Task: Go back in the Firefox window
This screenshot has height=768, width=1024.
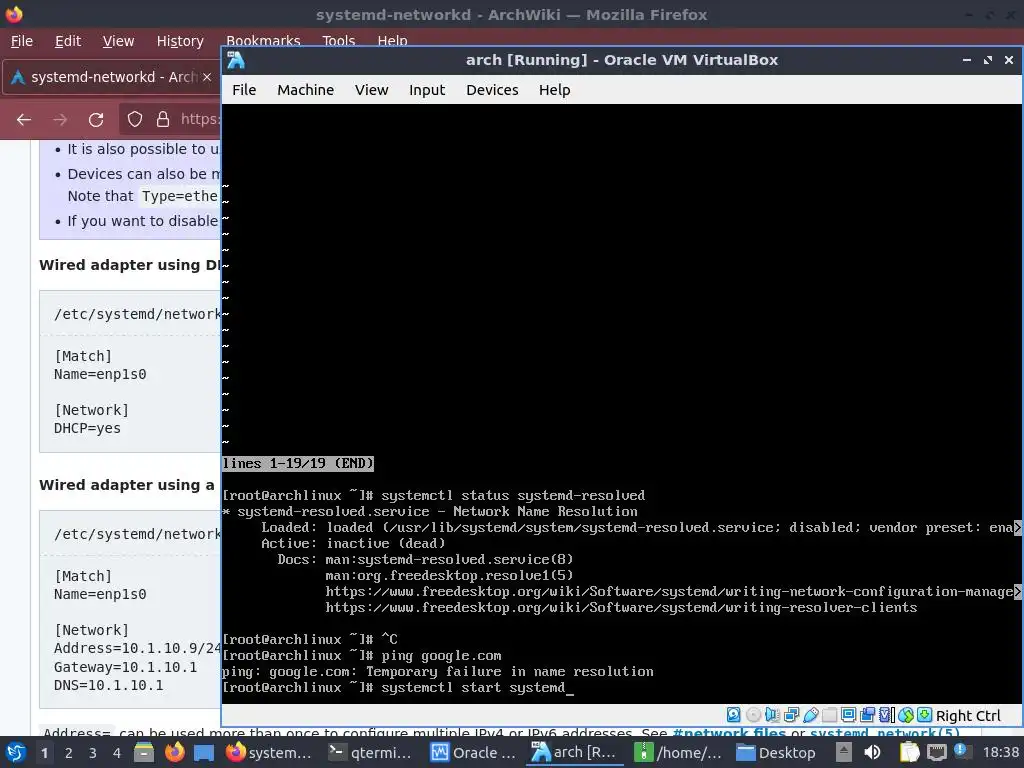Action: pyautogui.click(x=24, y=120)
